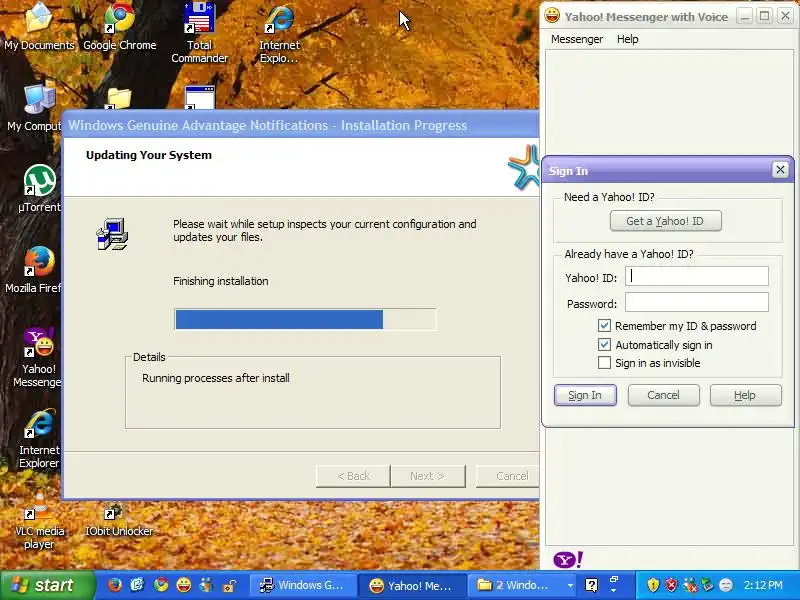Focus the Yahoo! ID text field
800x600 pixels.
point(696,276)
